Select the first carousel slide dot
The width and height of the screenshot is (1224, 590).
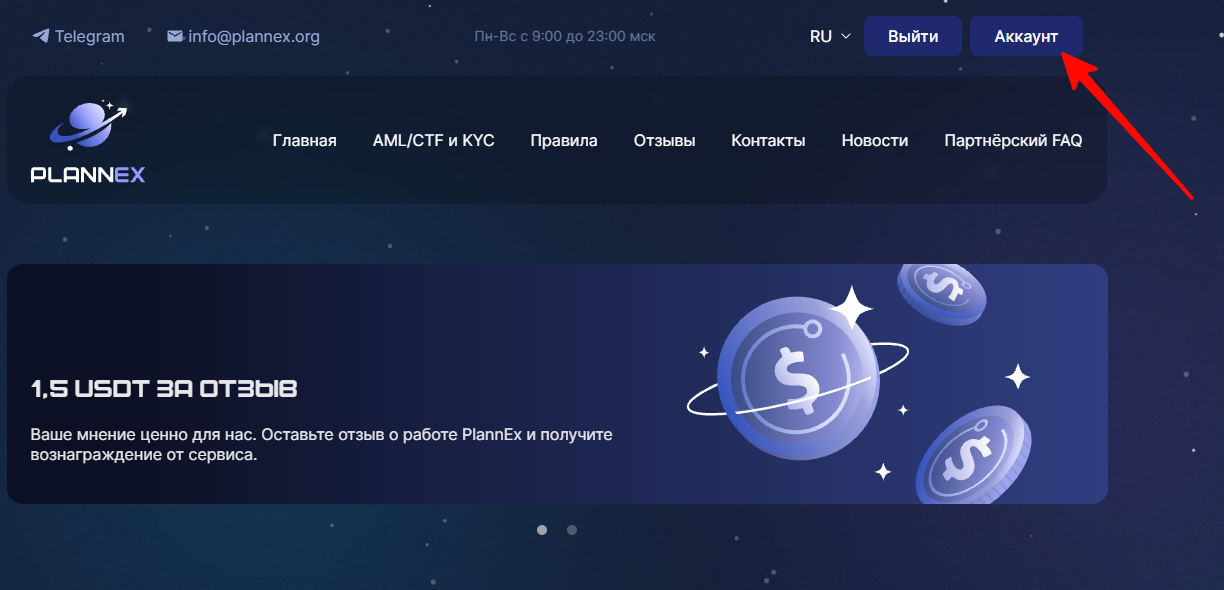tap(542, 530)
